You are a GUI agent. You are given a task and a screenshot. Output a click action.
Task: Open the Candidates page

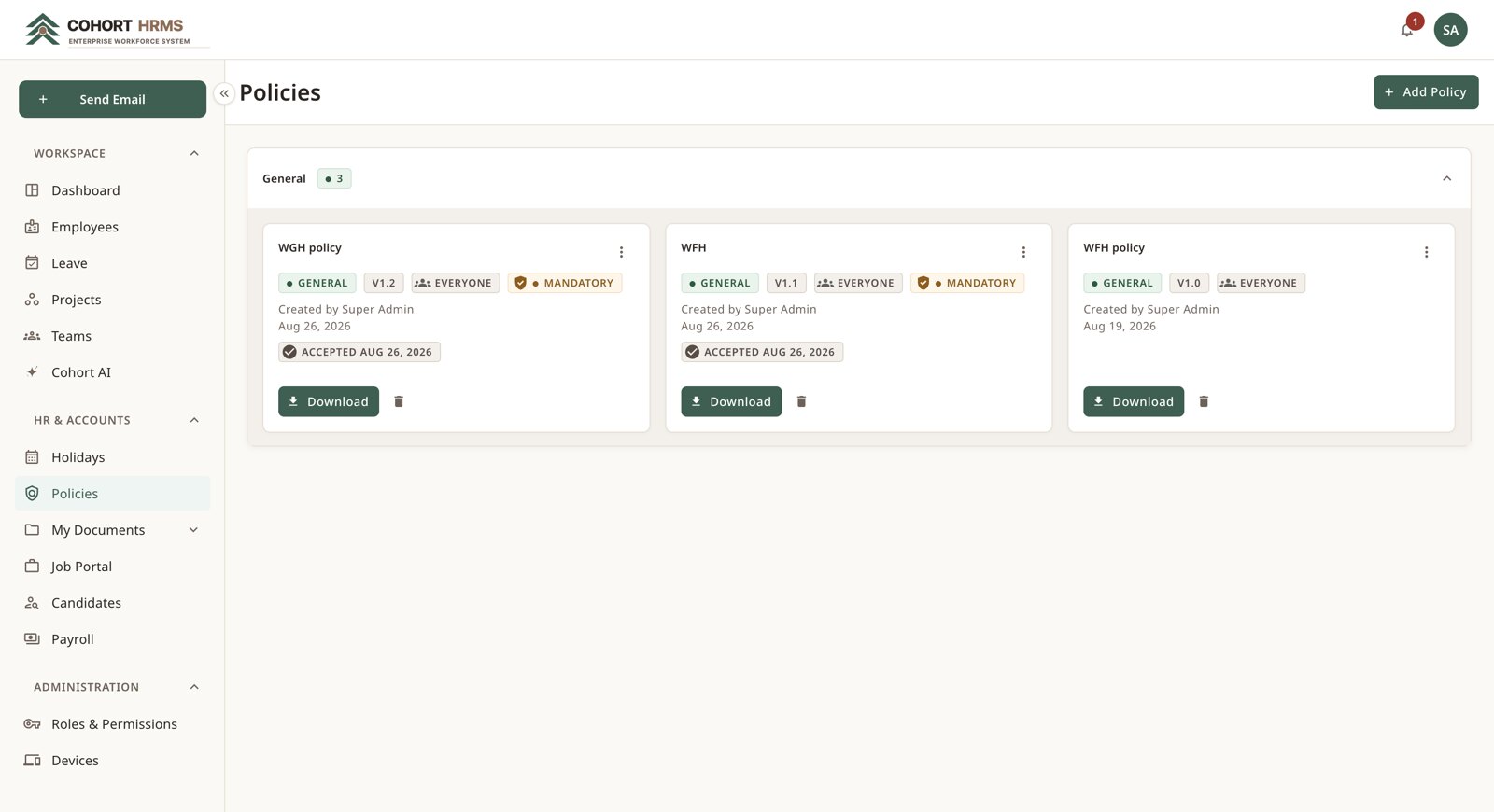pyautogui.click(x=112, y=603)
